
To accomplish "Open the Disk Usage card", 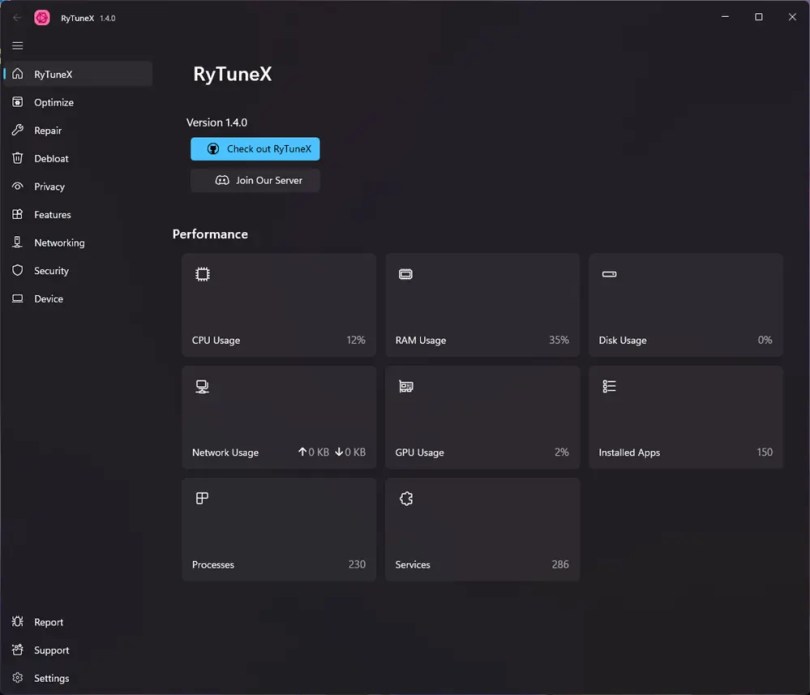I will (686, 305).
